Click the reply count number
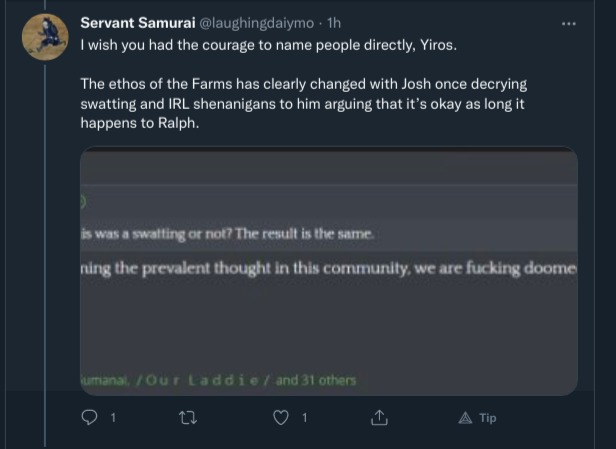616x449 pixels. (112, 418)
